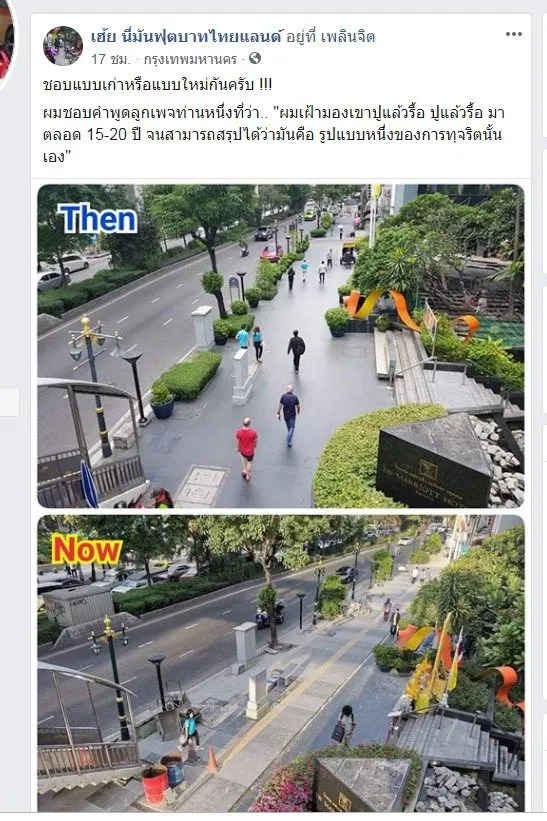This screenshot has height=821, width=547.
Task: Open the page's round profile picture
Action: [x=63, y=46]
